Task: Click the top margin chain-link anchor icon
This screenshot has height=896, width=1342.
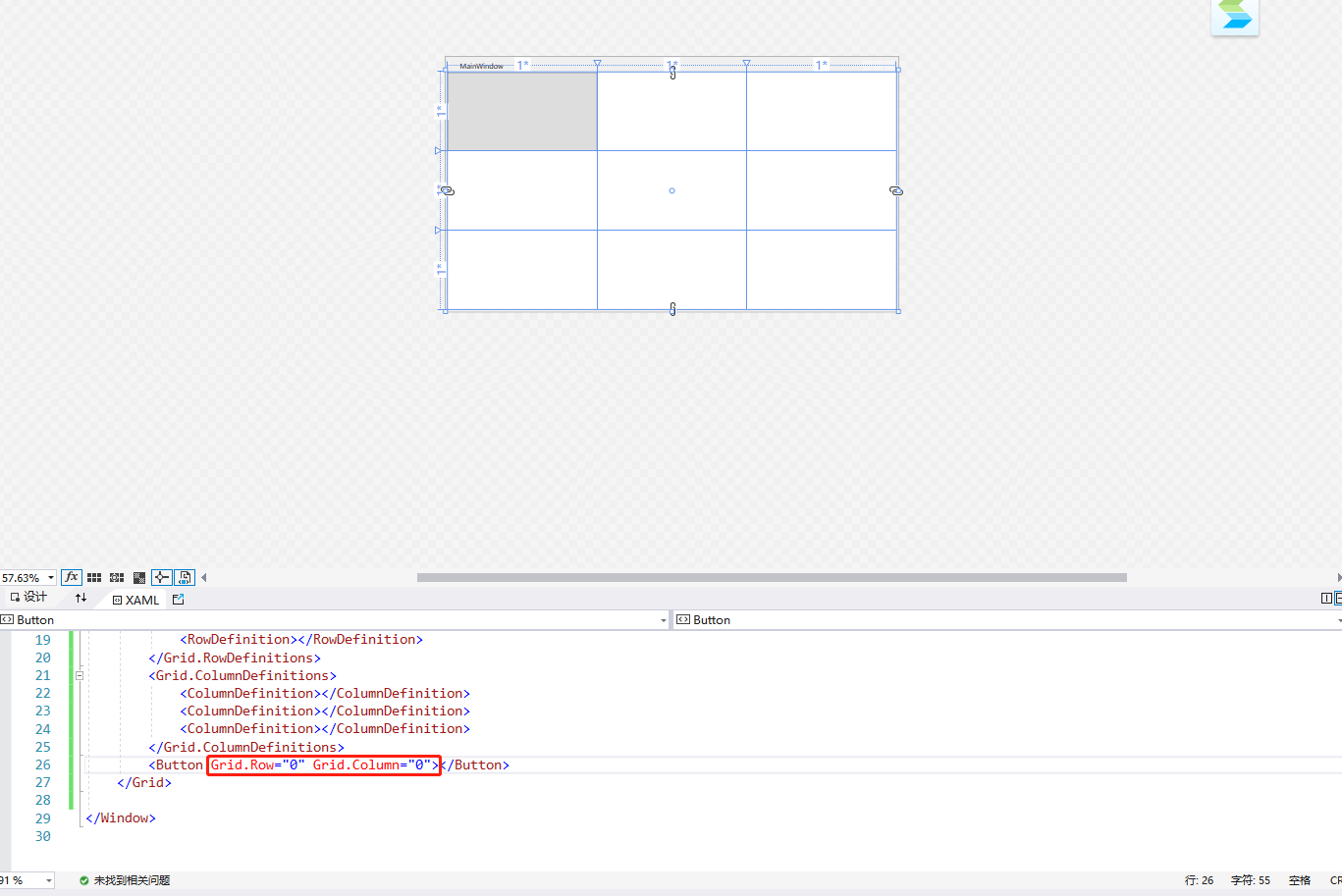Action: 672,72
